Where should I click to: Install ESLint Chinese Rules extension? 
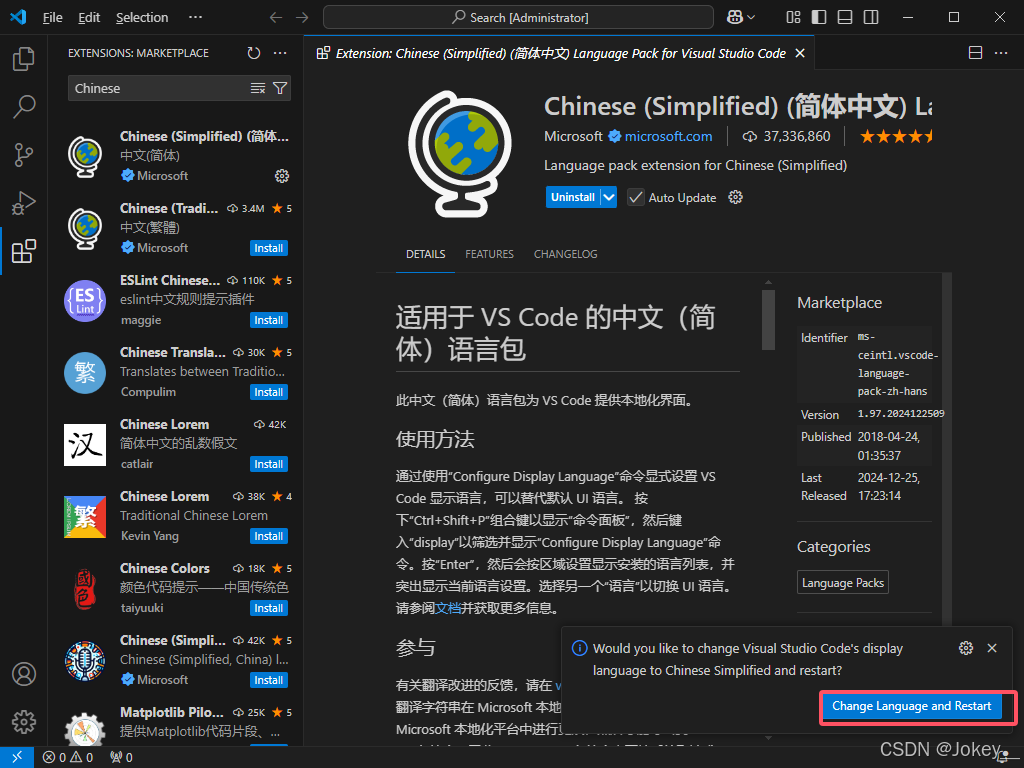coord(268,320)
